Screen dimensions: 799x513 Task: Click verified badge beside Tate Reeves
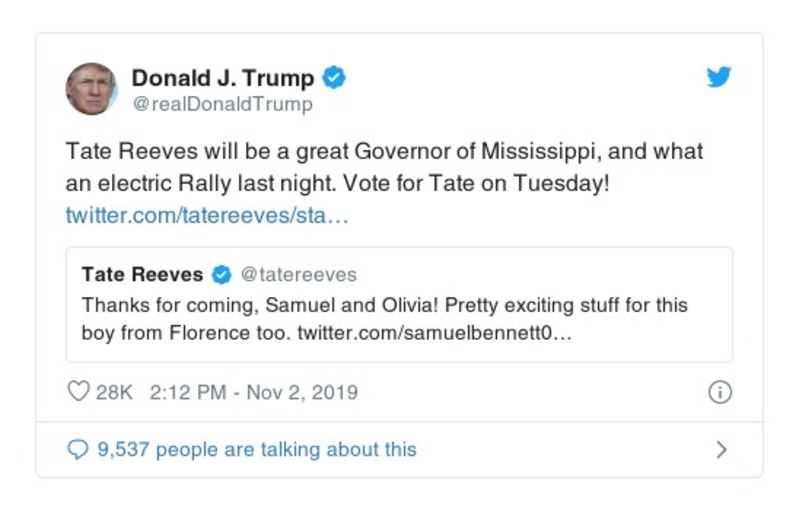pyautogui.click(x=223, y=275)
